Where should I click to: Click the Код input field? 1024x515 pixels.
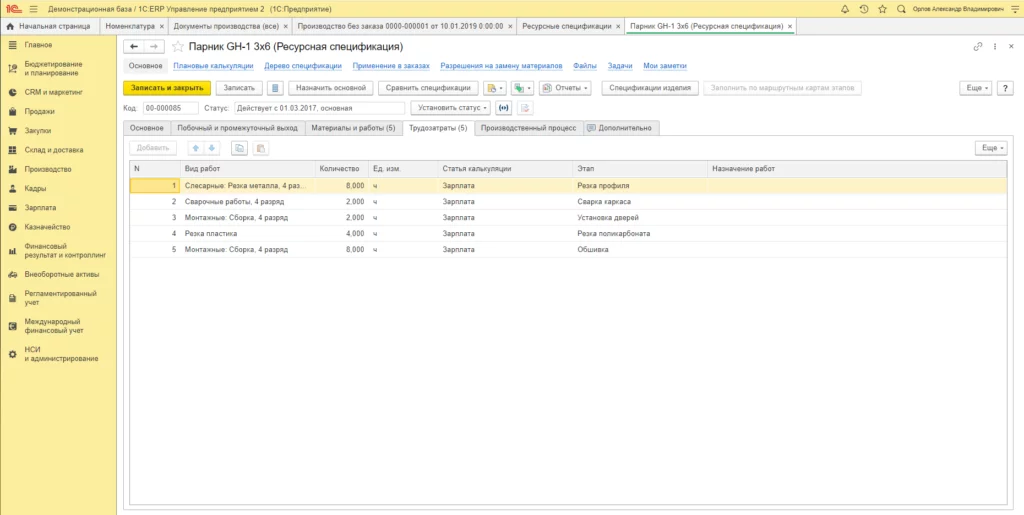click(171, 108)
